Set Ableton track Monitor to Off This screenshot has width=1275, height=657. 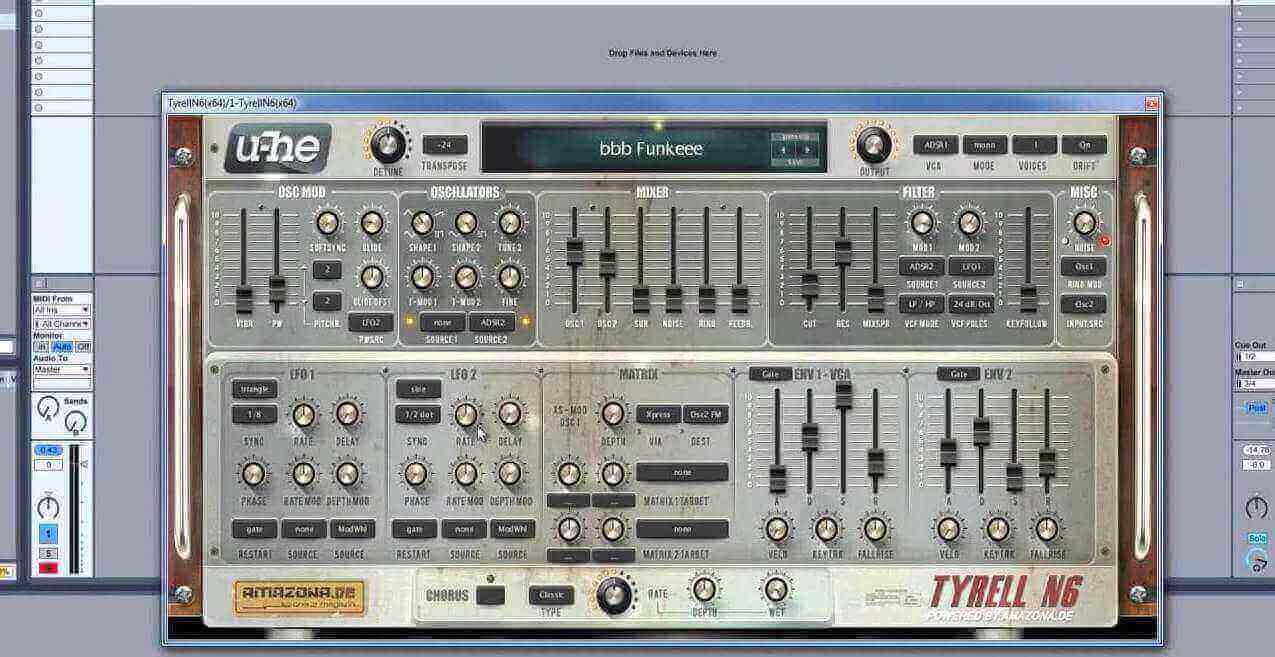tap(83, 346)
